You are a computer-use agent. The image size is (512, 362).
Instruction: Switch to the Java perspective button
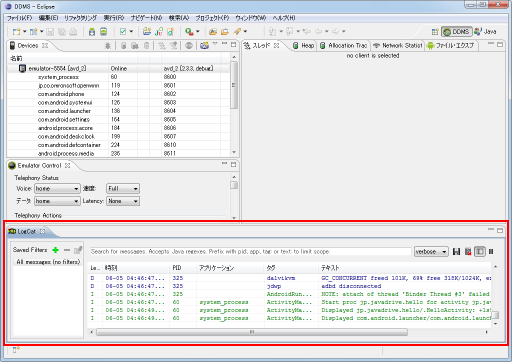pyautogui.click(x=485, y=32)
